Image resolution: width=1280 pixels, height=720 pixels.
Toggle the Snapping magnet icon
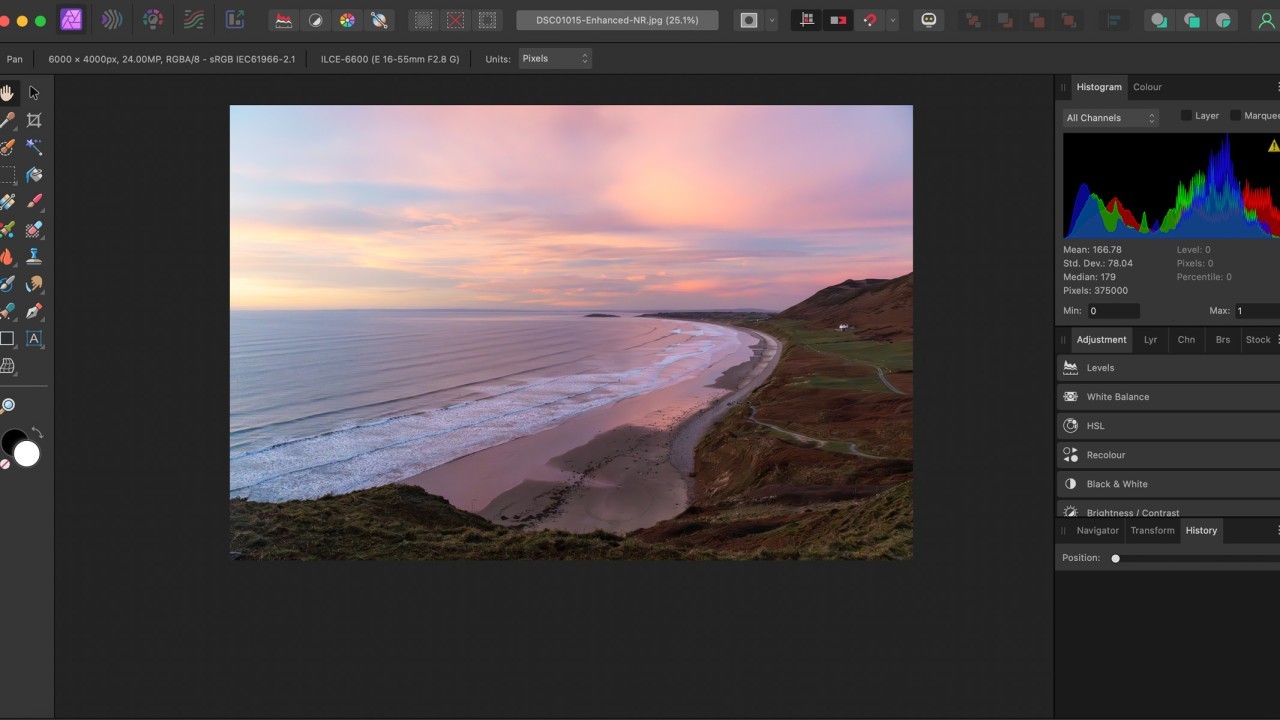[870, 20]
